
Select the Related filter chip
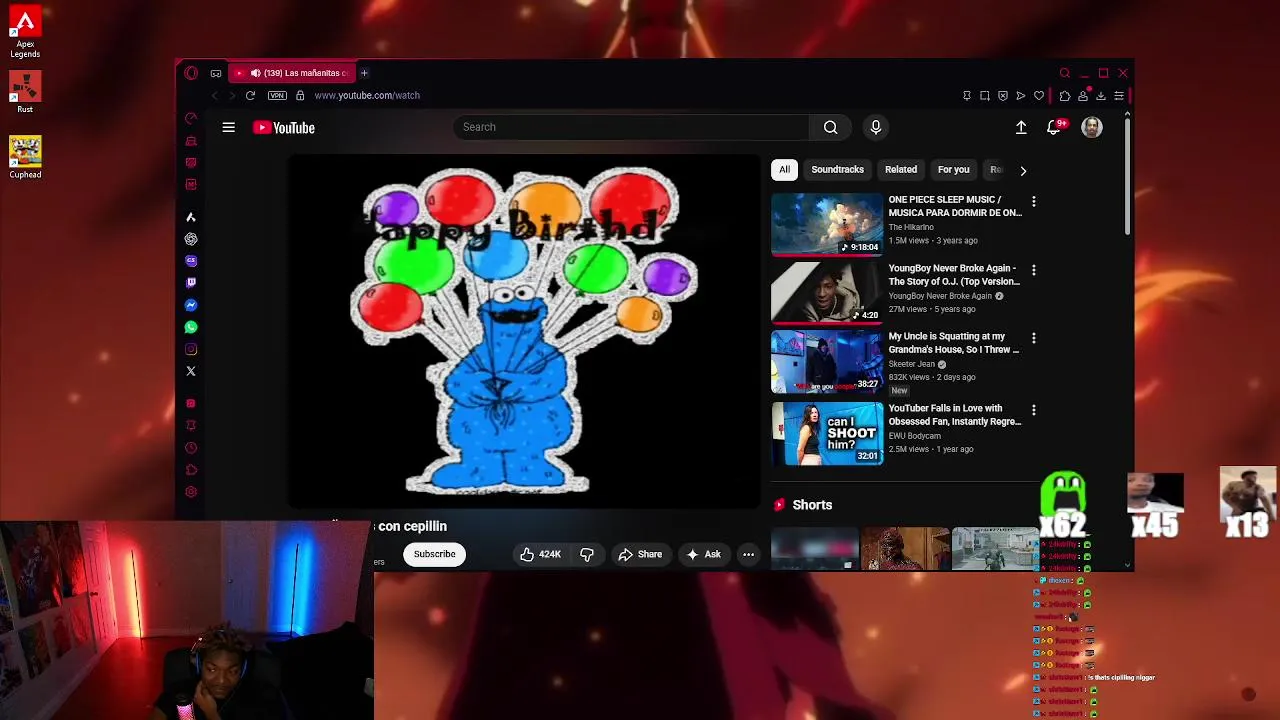901,170
